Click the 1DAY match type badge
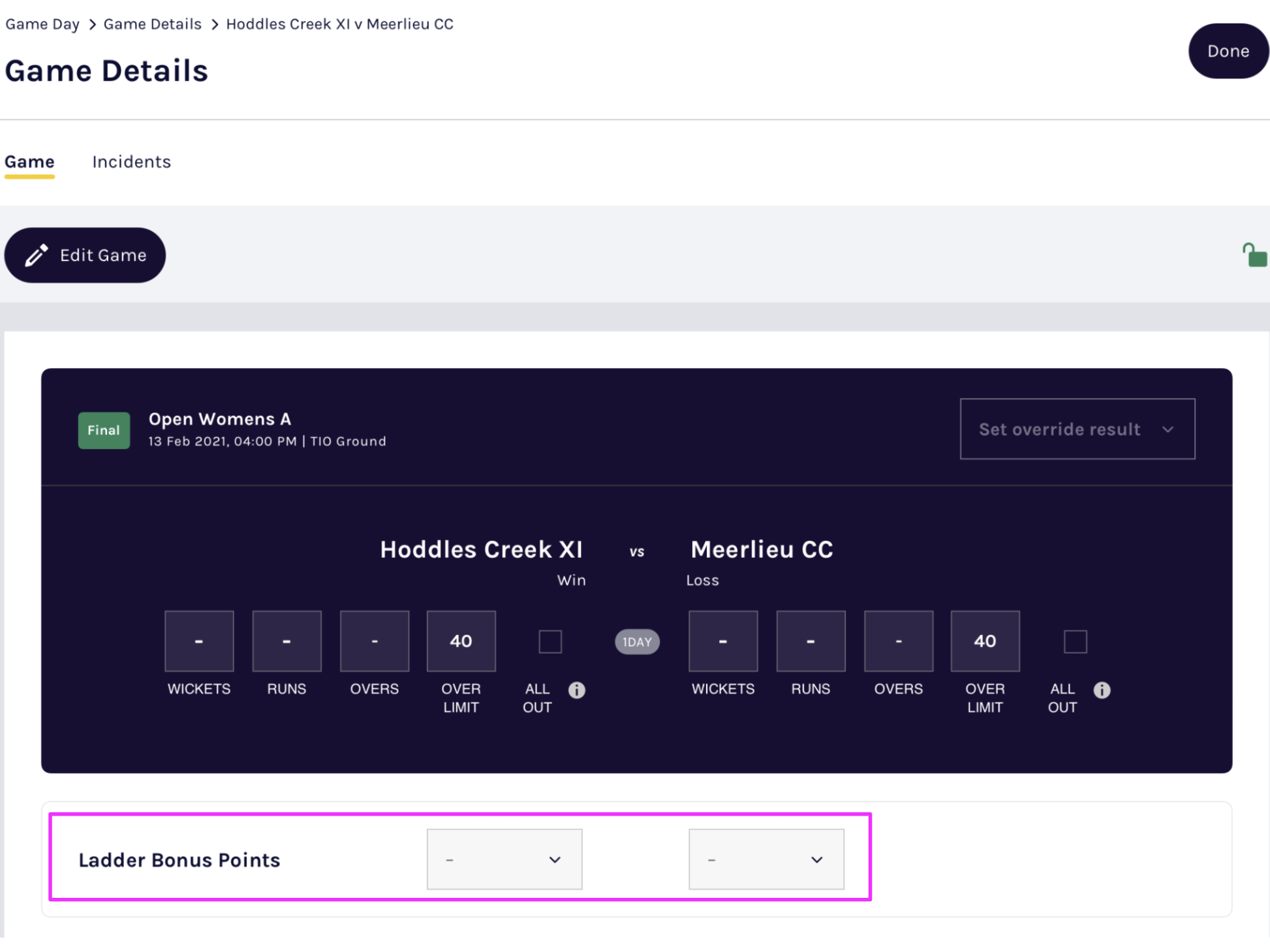Screen dimensions: 1270x952 point(636,641)
